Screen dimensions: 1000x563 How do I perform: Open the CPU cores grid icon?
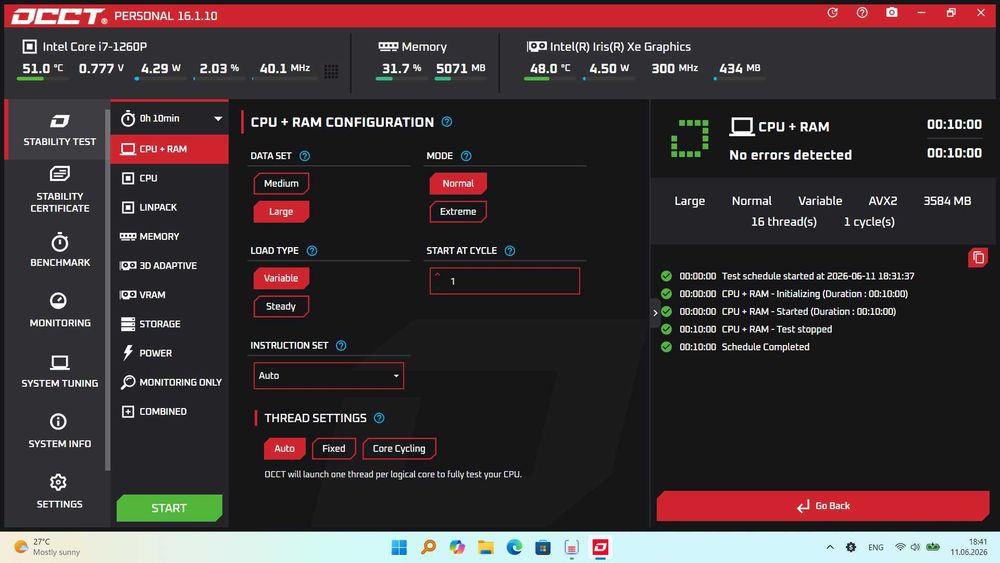[331, 71]
